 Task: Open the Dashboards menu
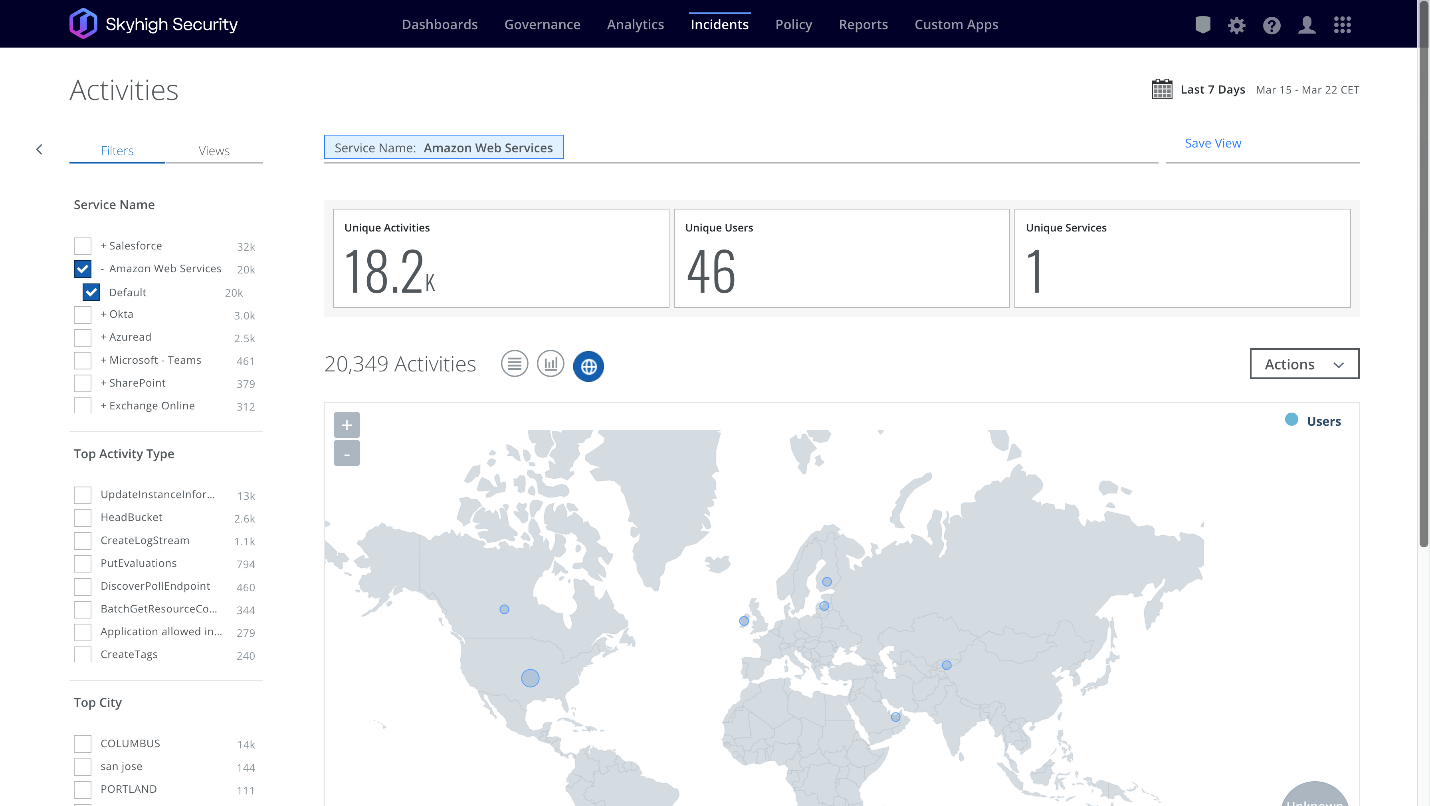pyautogui.click(x=440, y=25)
